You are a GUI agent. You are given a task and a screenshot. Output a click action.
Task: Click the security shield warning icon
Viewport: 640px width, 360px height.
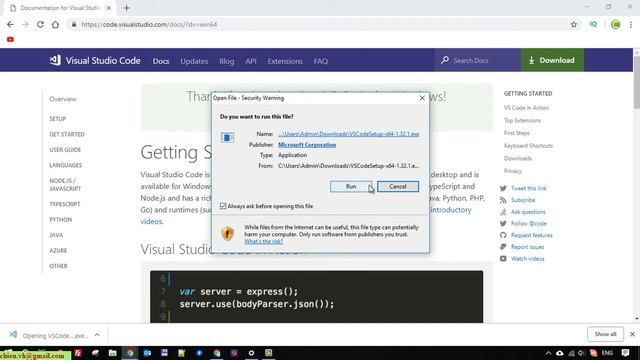(227, 233)
